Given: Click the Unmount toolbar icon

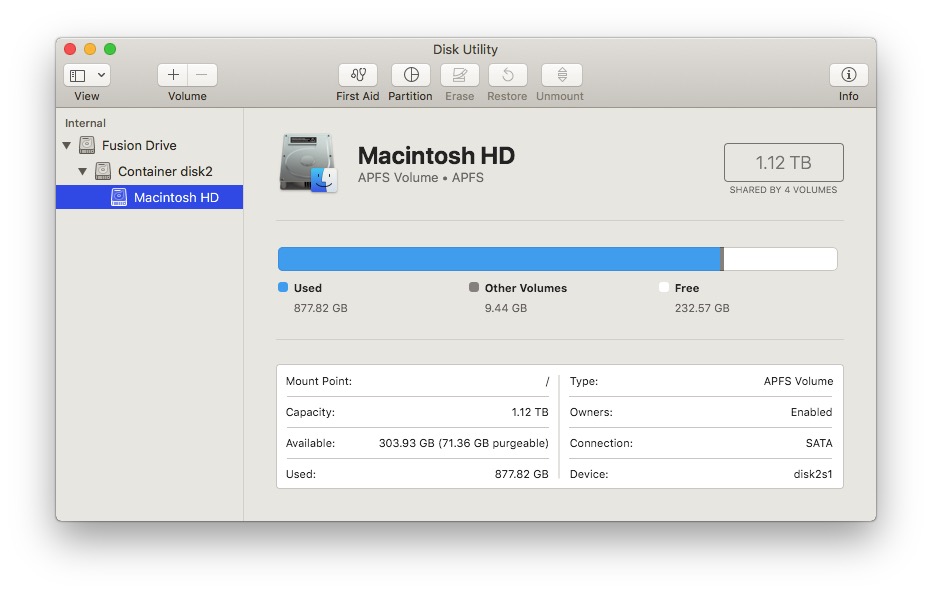Looking at the screenshot, I should point(562,75).
